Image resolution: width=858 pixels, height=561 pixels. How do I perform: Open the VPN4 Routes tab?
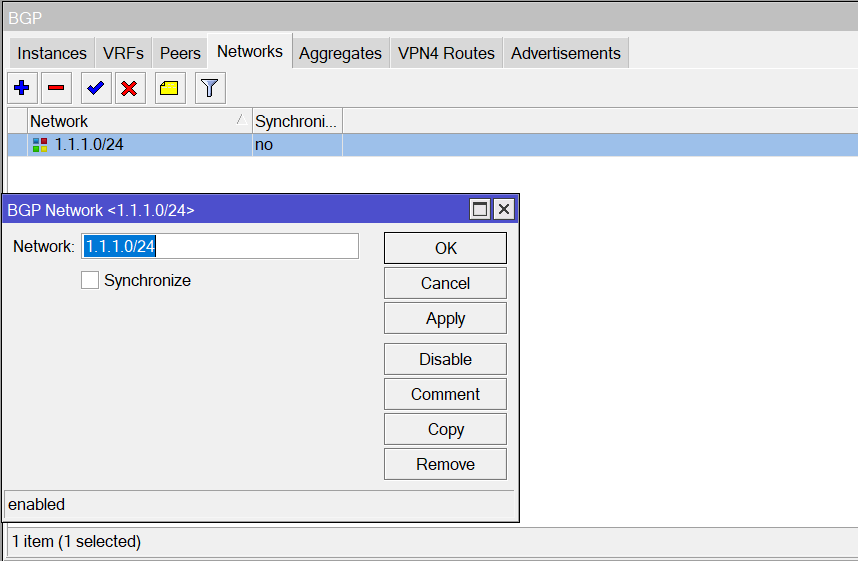pos(446,53)
